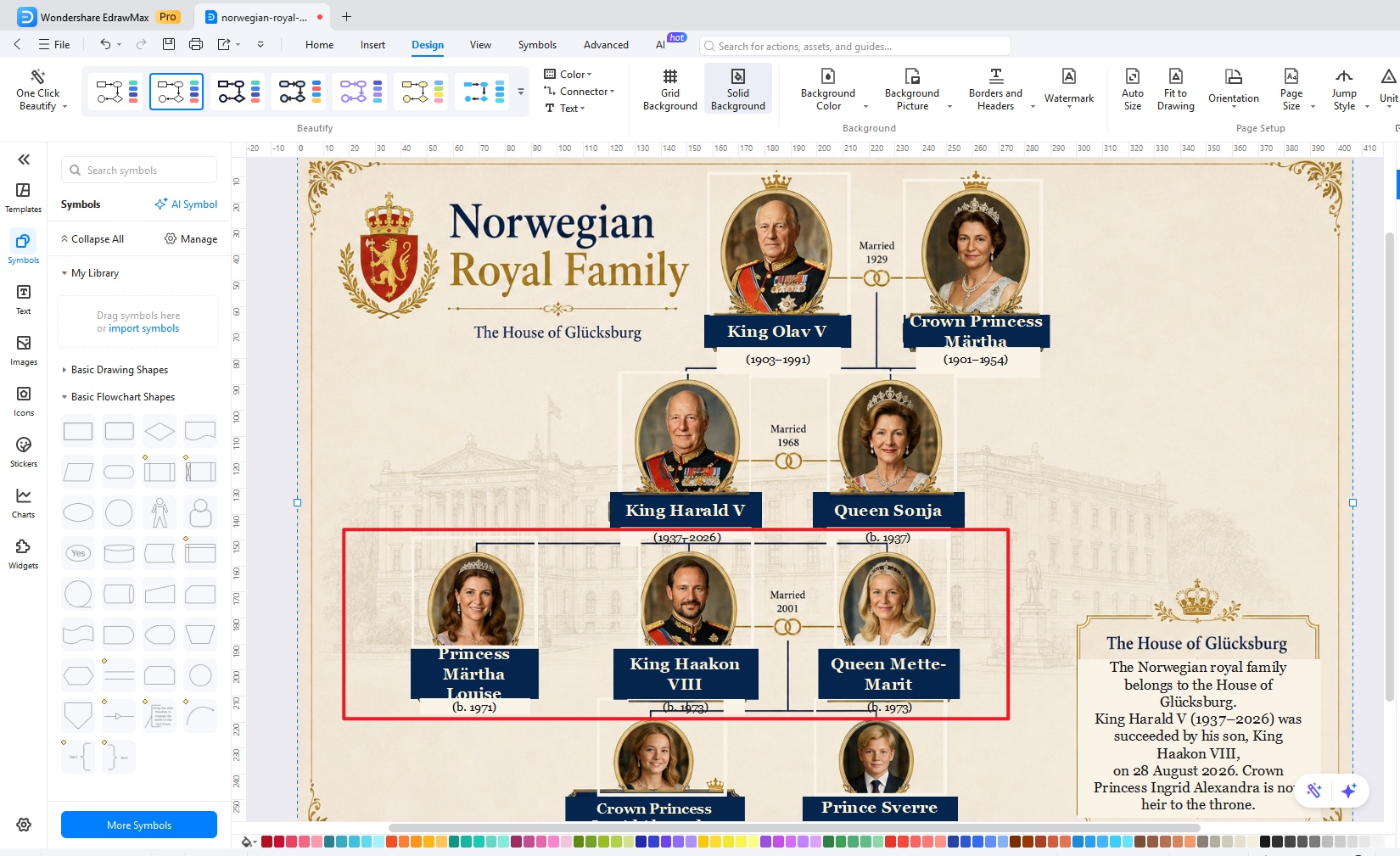Click the Save disk icon
The width and height of the screenshot is (1400, 856).
click(x=169, y=44)
